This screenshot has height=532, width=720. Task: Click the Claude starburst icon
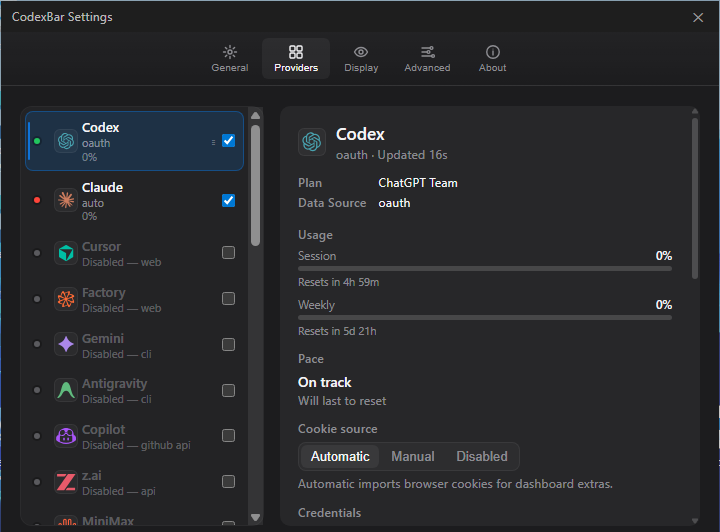coord(66,200)
